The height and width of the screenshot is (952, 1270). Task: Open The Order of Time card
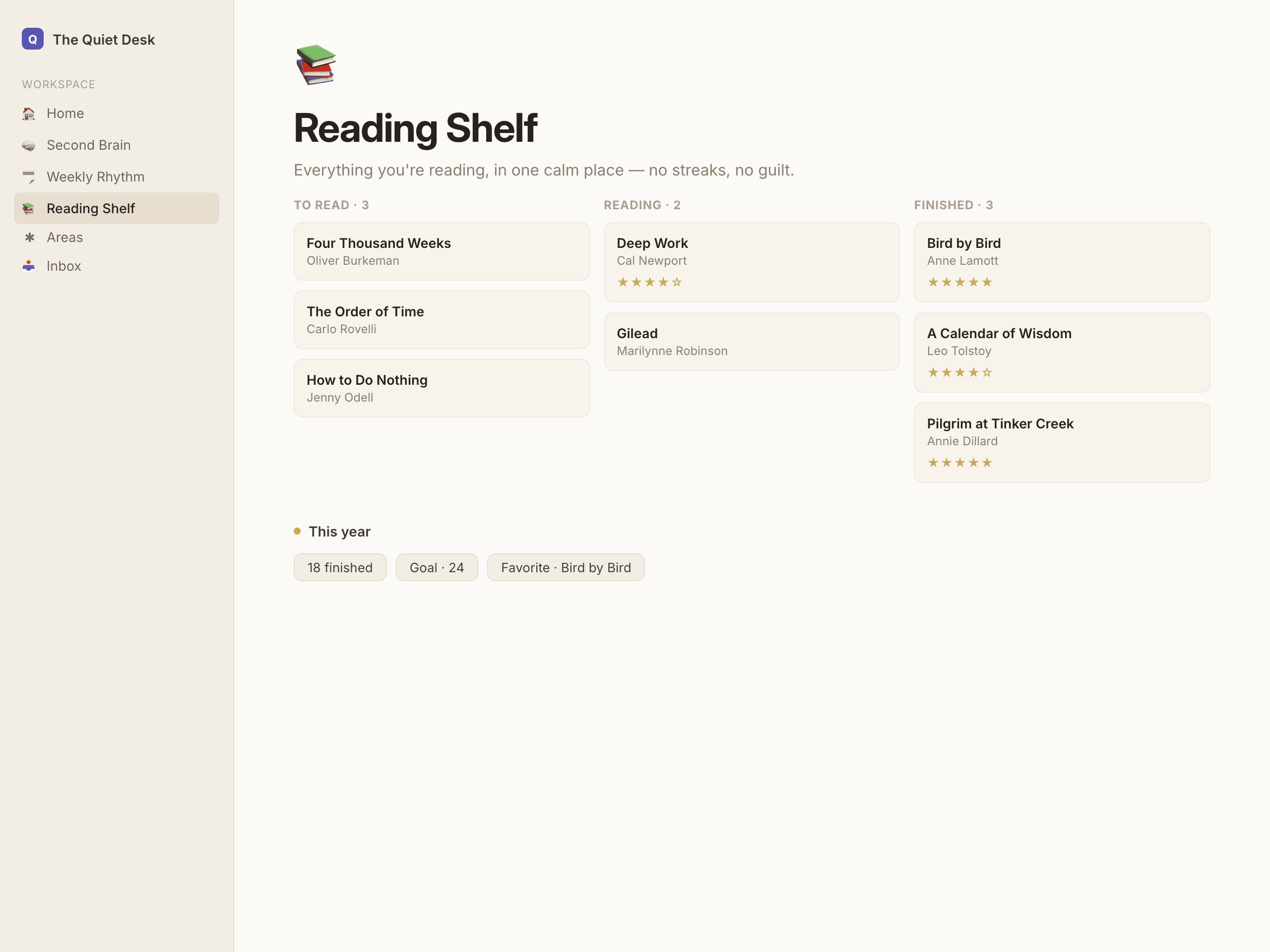point(442,320)
